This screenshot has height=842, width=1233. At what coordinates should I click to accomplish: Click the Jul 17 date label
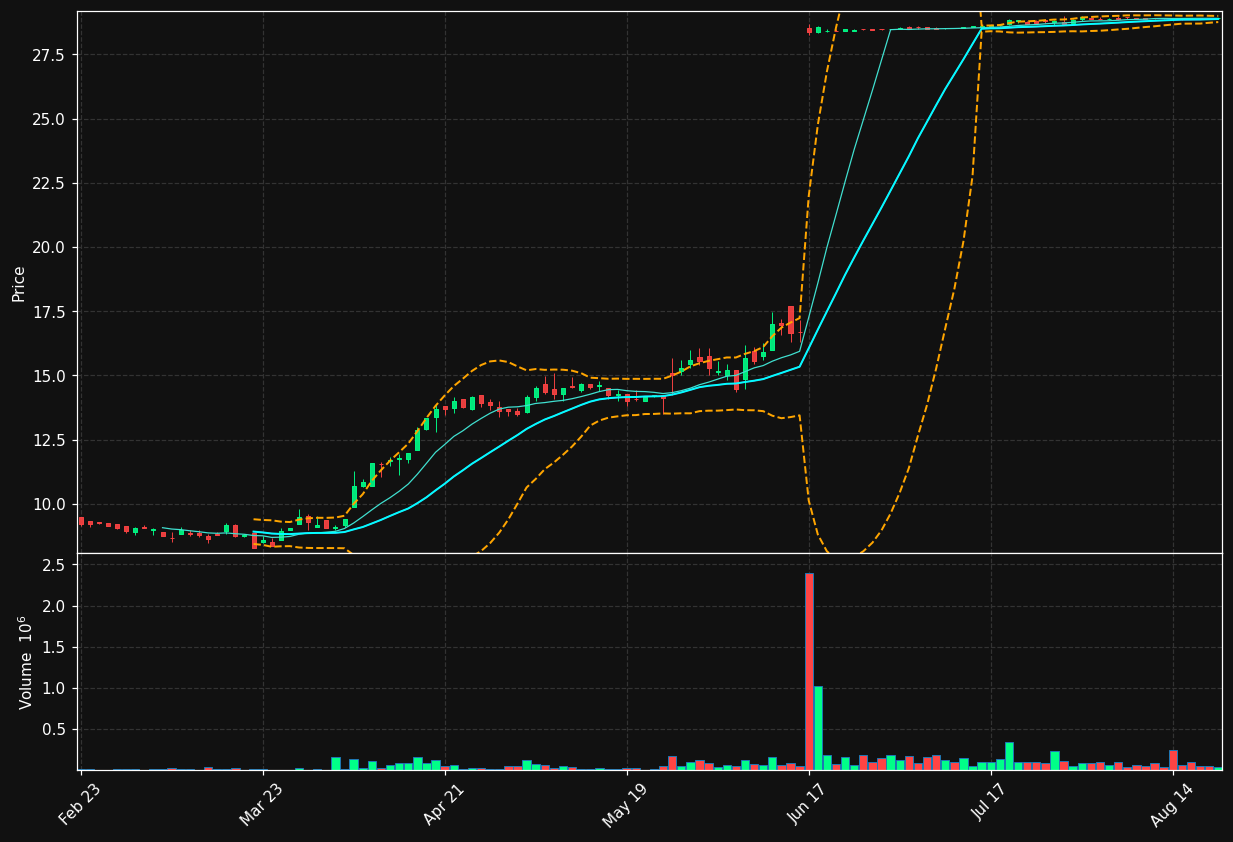989,804
